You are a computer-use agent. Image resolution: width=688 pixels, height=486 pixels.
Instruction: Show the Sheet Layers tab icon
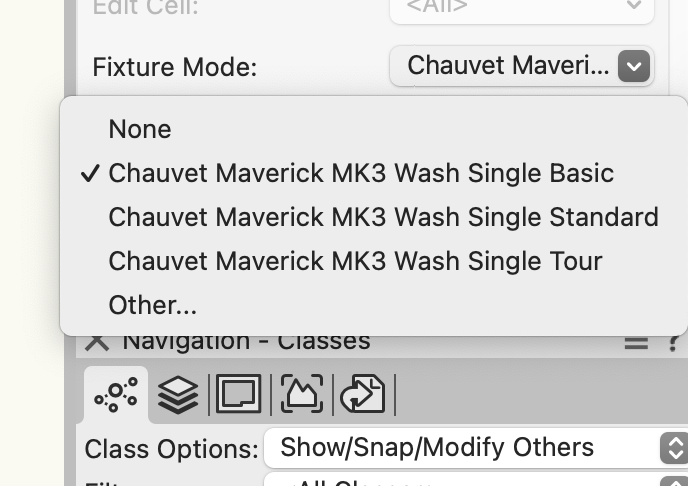(x=238, y=395)
